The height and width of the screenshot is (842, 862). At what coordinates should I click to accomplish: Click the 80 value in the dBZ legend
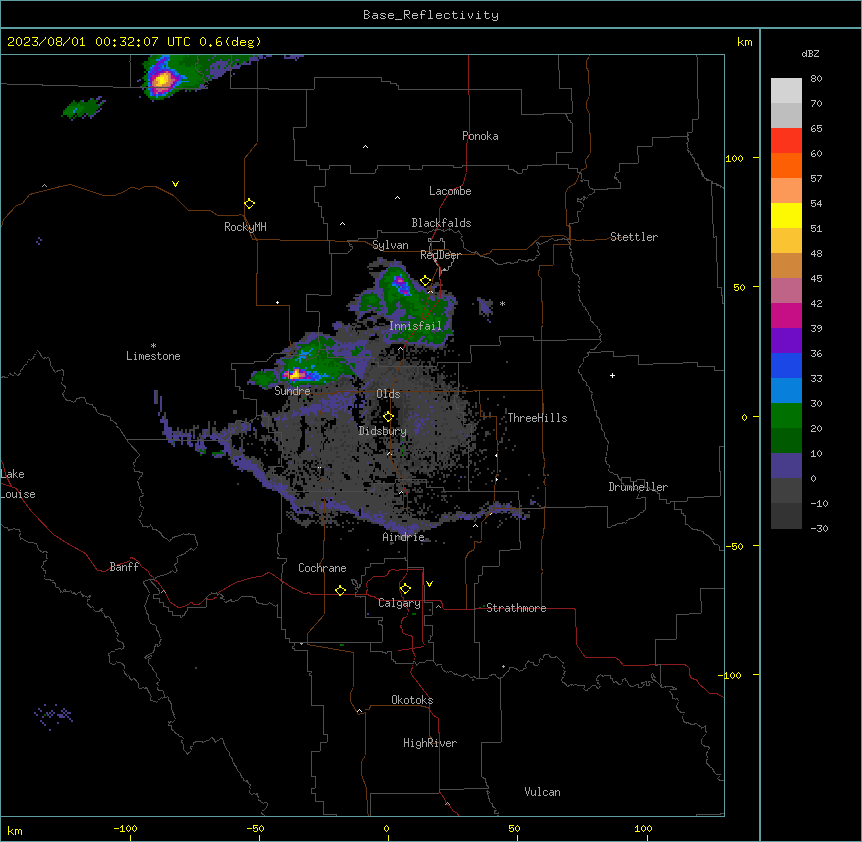816,79
